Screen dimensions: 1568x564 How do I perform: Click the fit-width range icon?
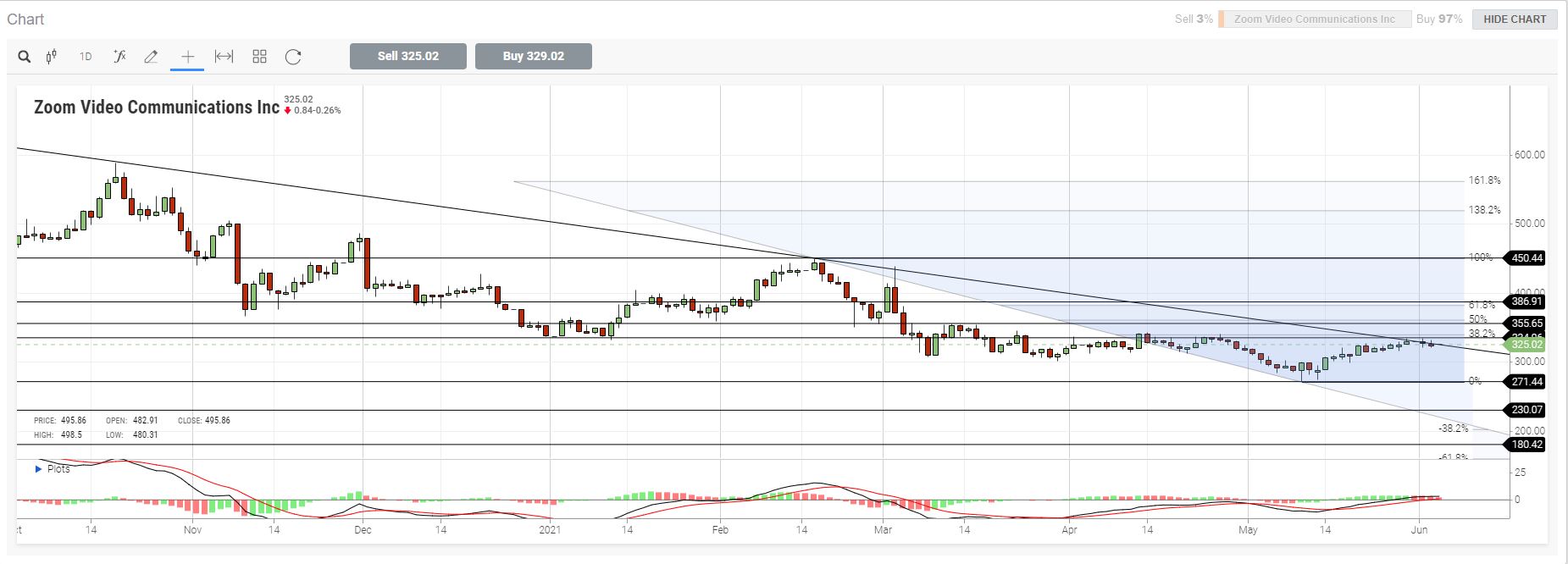(224, 57)
